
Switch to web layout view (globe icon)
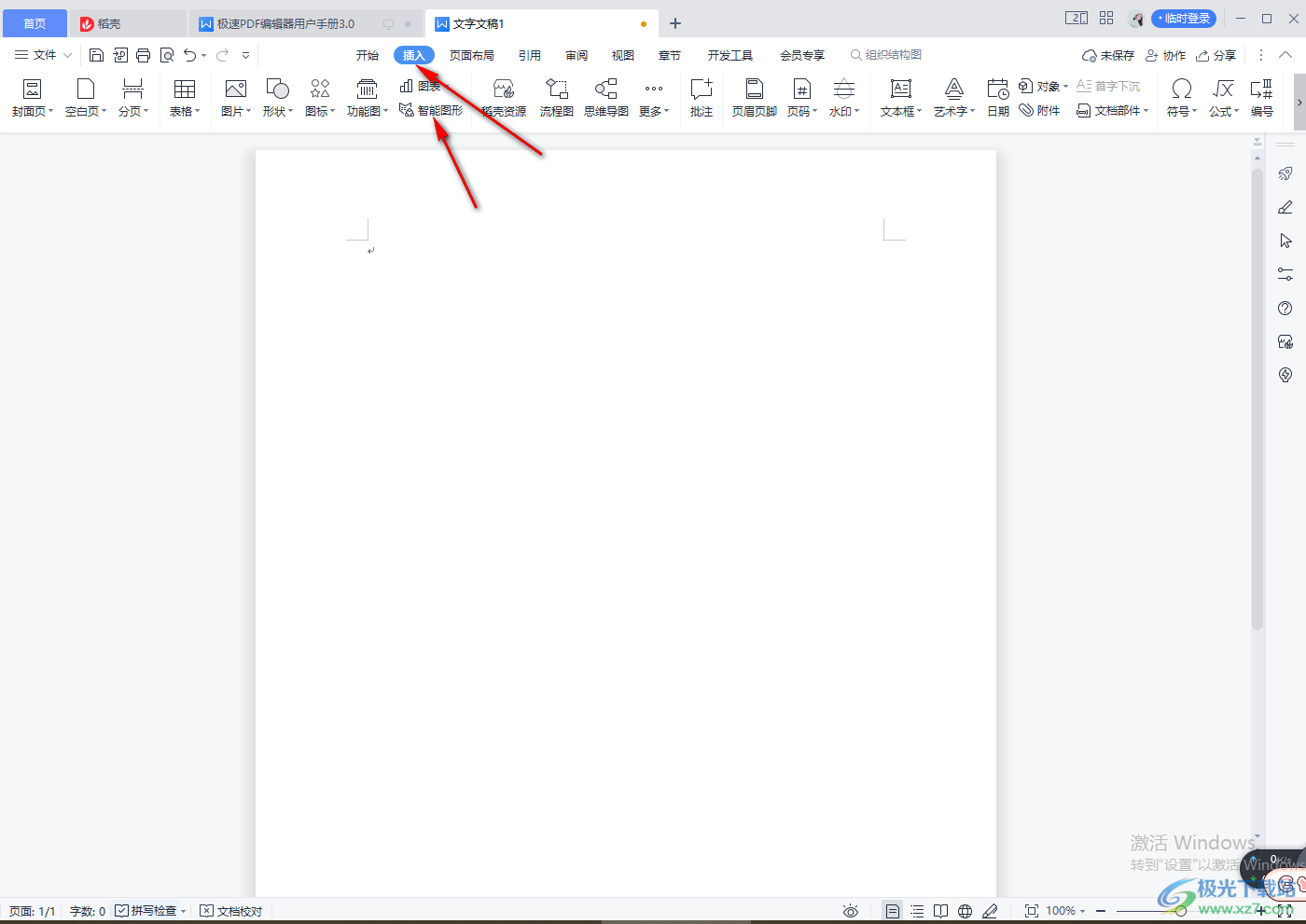tap(966, 911)
